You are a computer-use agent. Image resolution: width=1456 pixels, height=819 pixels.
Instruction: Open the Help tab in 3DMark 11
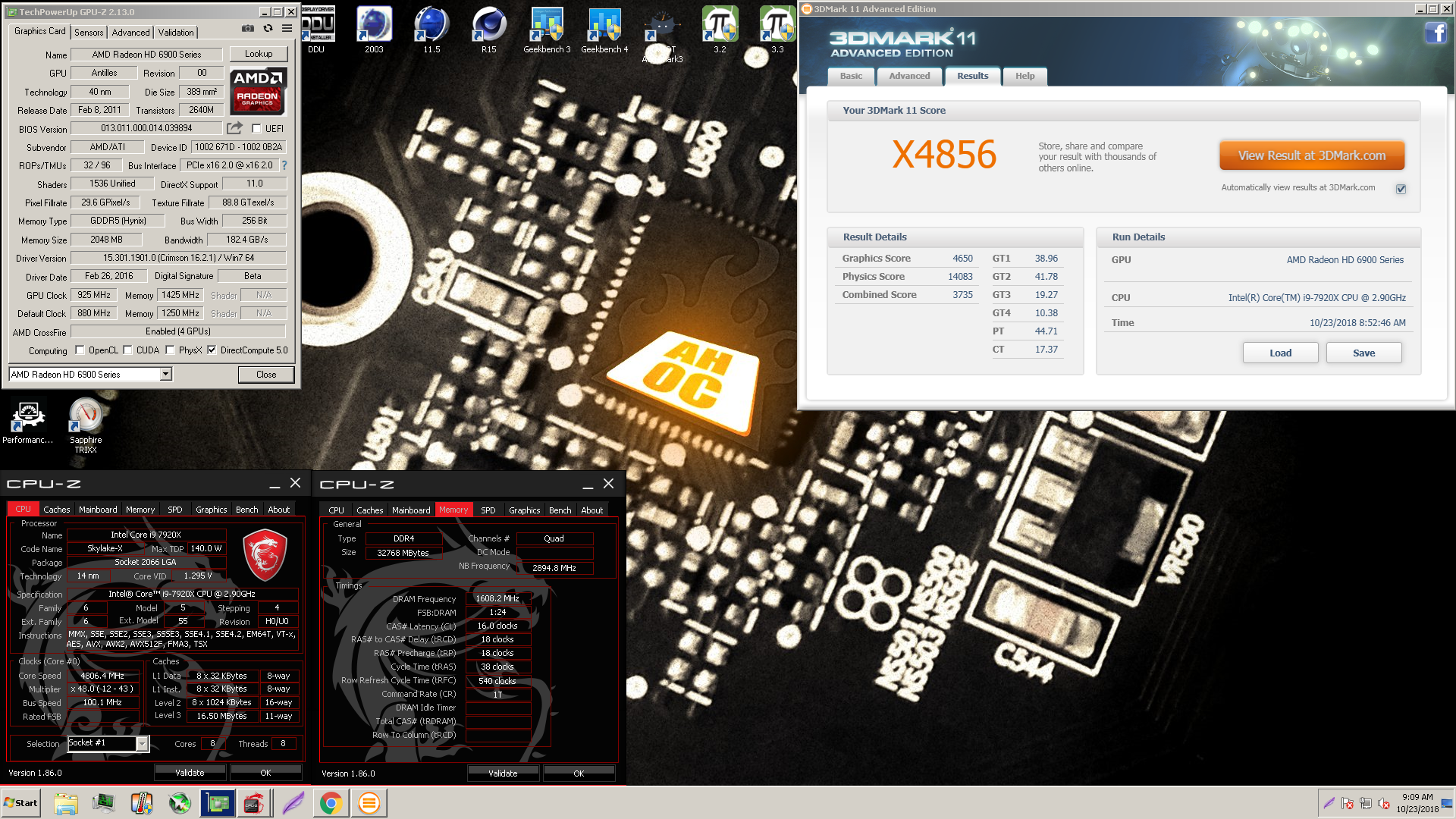tap(1025, 76)
